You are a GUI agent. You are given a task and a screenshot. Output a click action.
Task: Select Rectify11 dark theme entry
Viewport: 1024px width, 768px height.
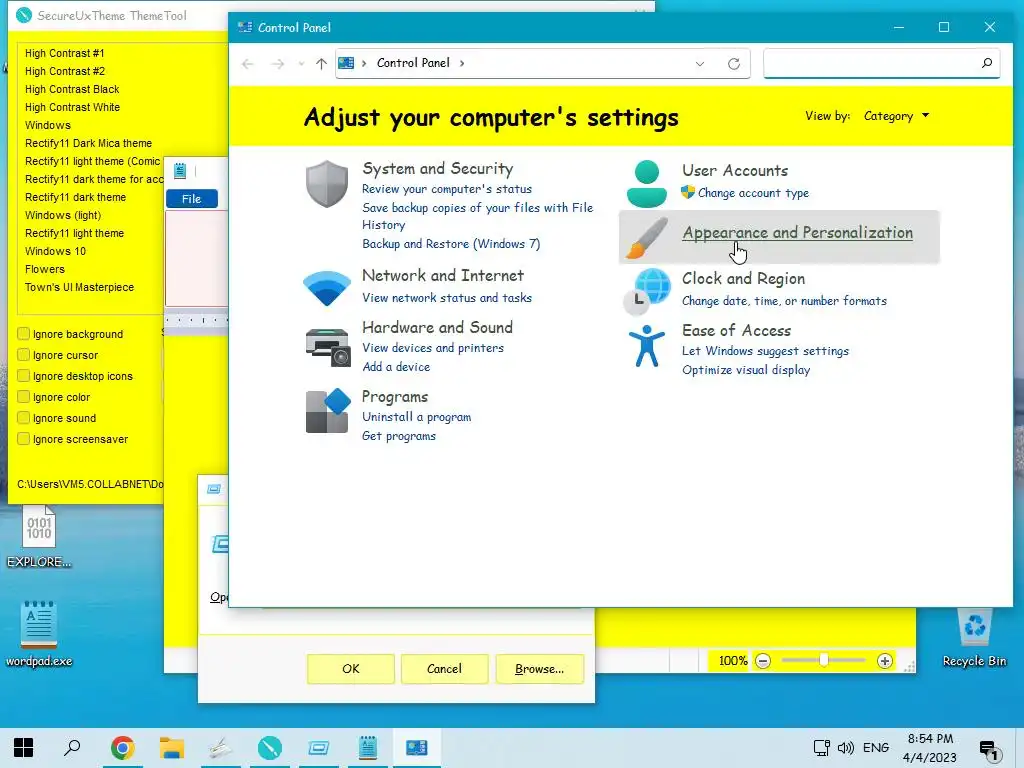click(x=75, y=197)
